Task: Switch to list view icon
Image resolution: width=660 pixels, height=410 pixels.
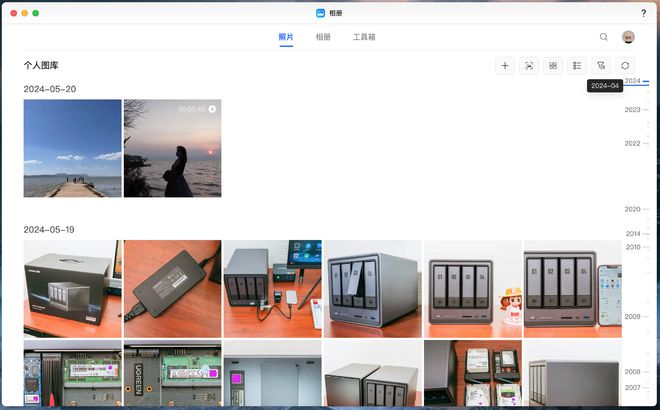Action: (577, 66)
